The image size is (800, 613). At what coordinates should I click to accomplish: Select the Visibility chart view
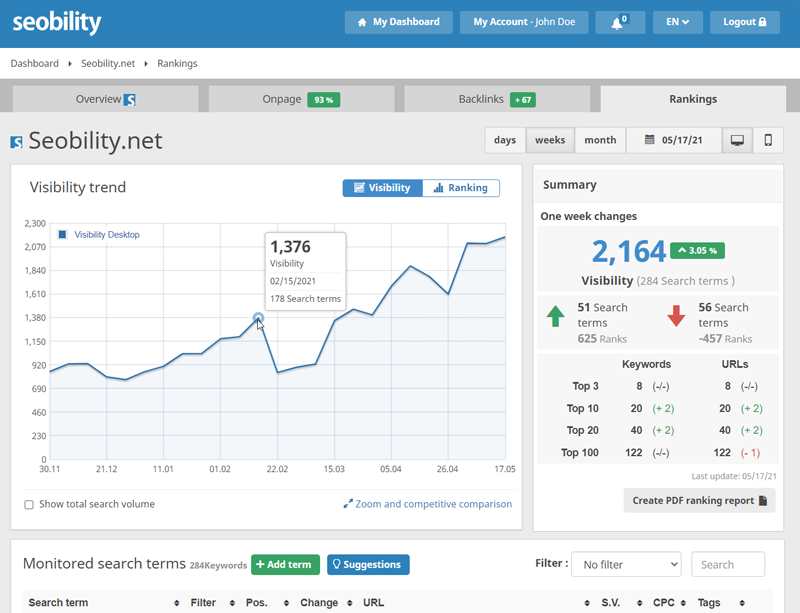click(x=381, y=188)
